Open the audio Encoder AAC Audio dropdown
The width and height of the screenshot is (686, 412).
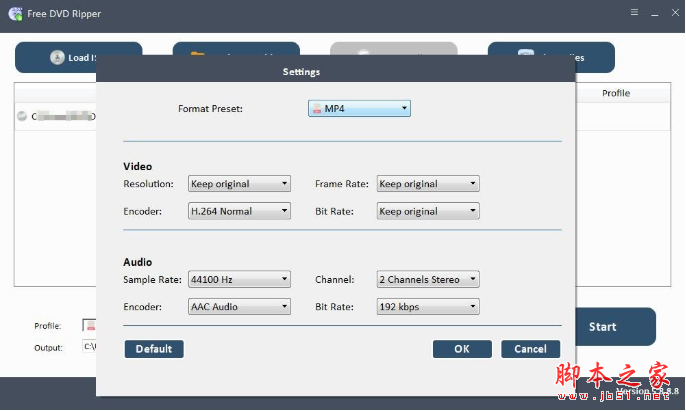(239, 307)
